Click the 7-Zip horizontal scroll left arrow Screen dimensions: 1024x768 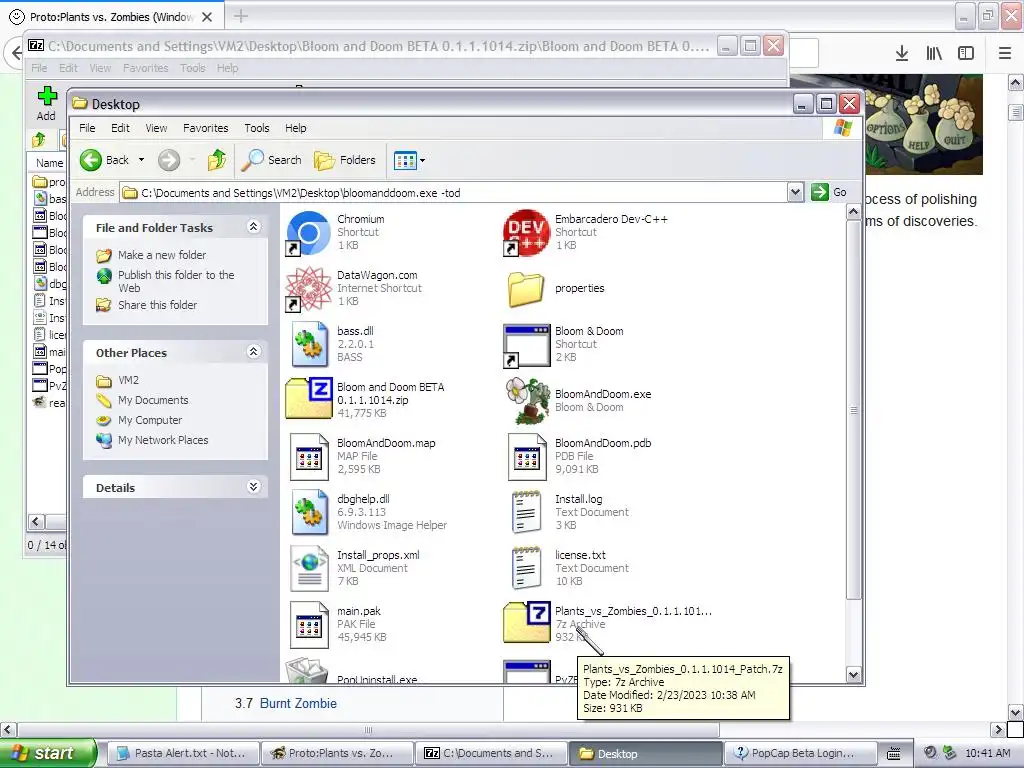point(36,521)
